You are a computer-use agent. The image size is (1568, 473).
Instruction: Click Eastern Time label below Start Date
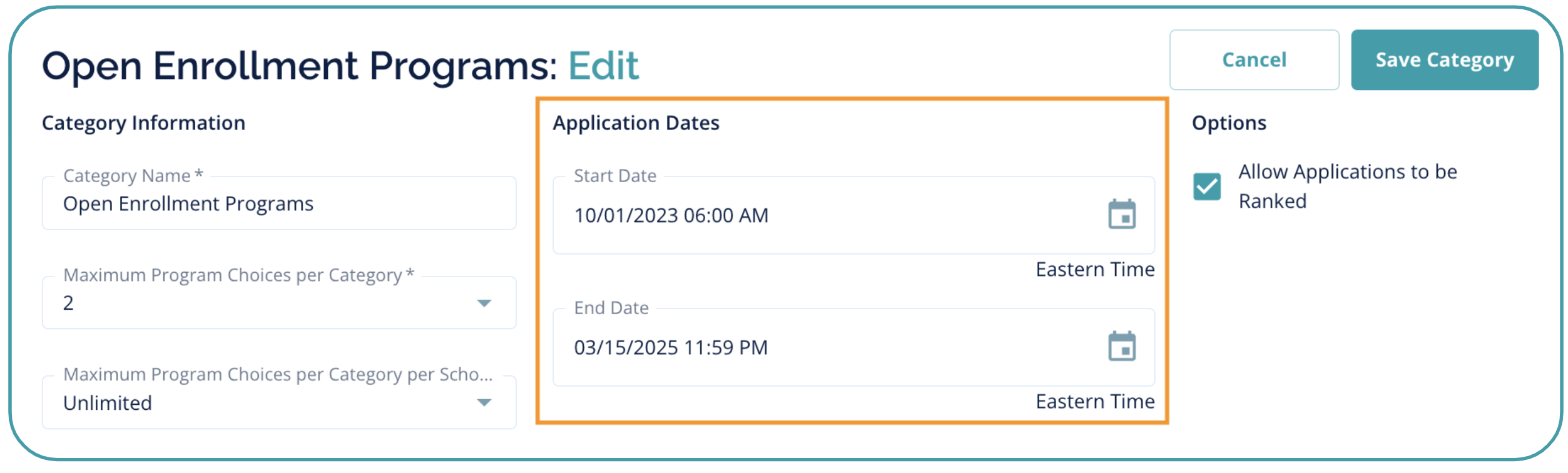[x=1094, y=270]
